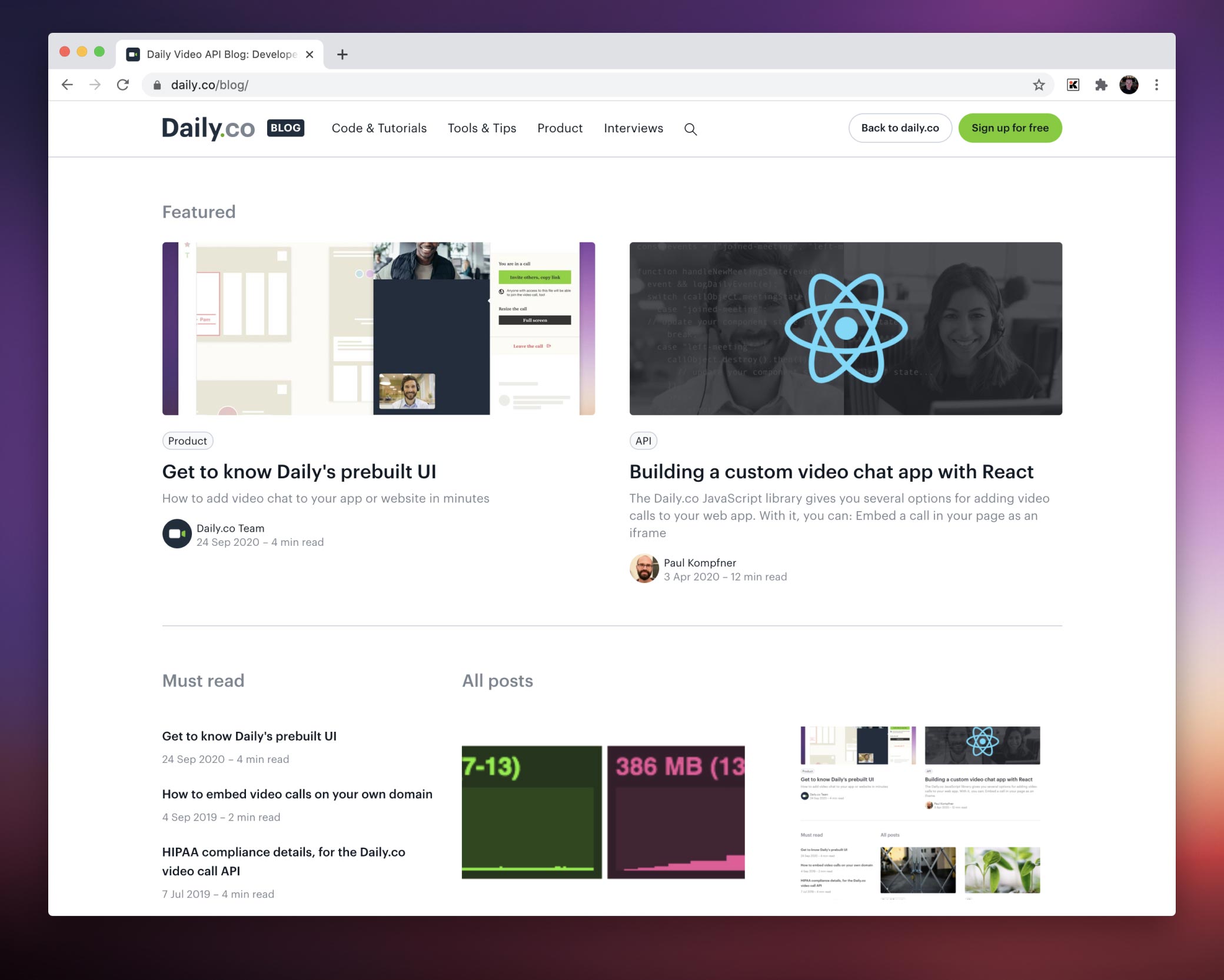Select the 'Interviews' navigation tab

[x=633, y=127]
